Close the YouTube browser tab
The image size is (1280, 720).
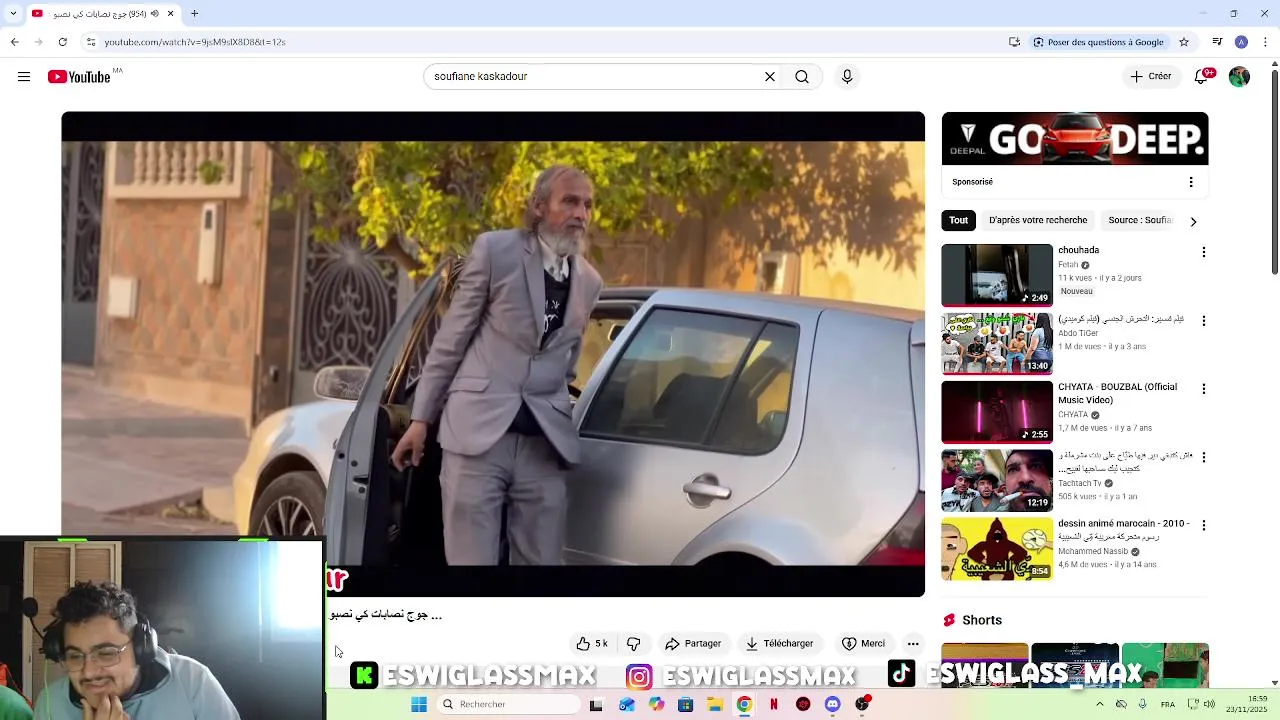point(170,13)
